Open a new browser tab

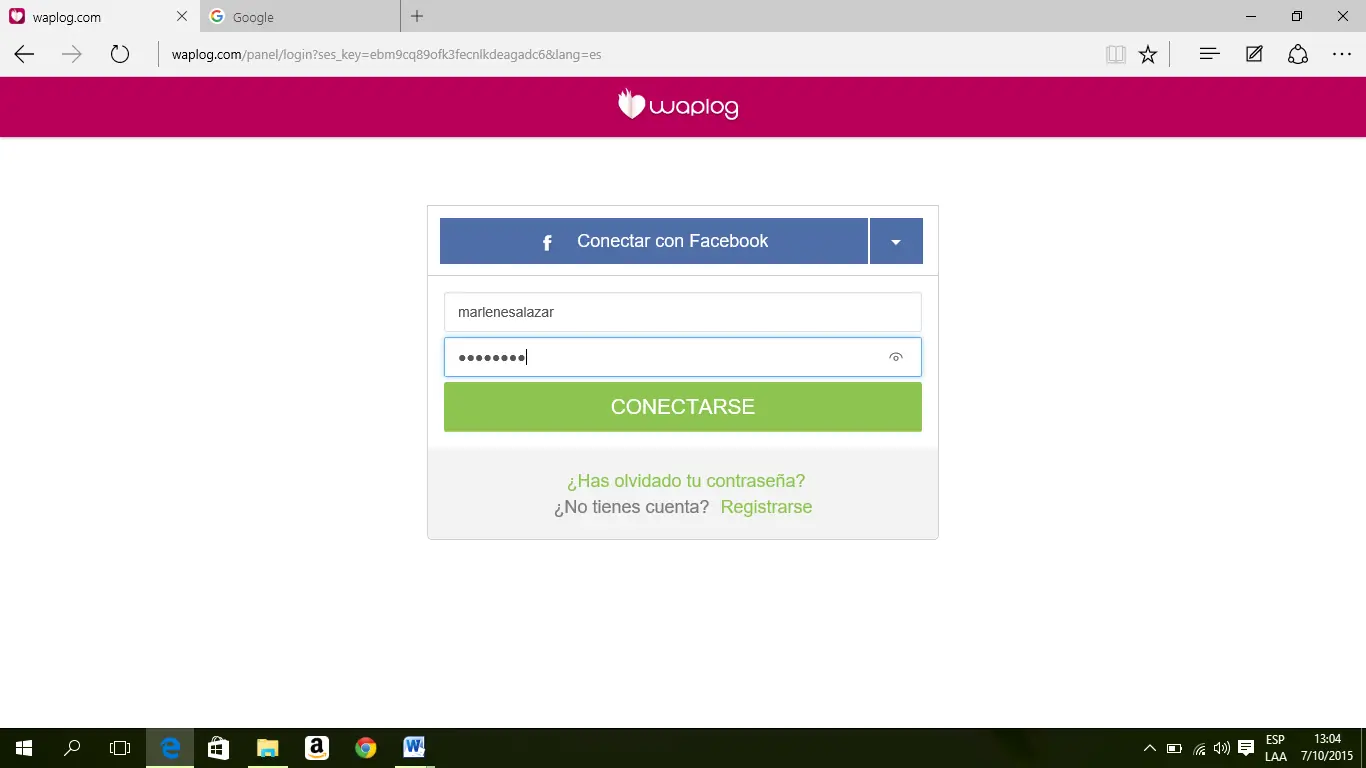tap(417, 16)
